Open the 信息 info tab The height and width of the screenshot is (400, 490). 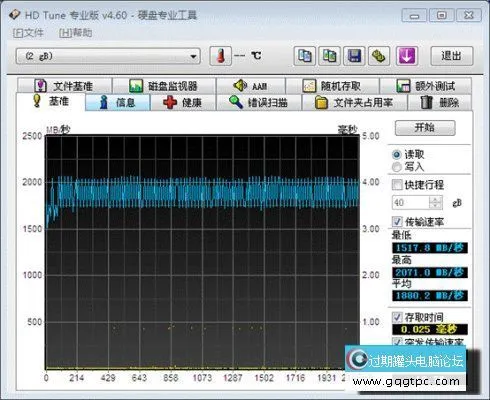118,102
